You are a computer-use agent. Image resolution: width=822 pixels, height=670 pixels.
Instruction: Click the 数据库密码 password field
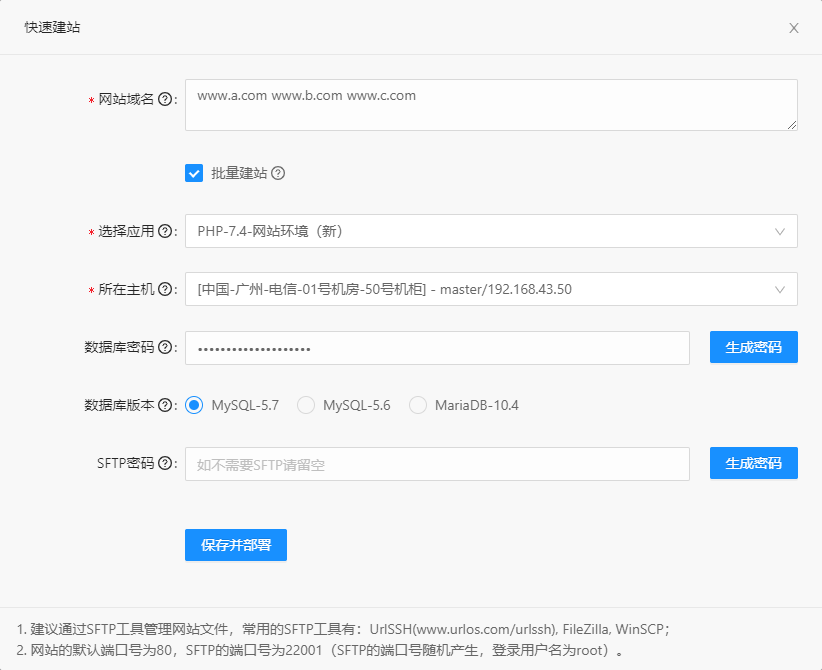pos(437,348)
